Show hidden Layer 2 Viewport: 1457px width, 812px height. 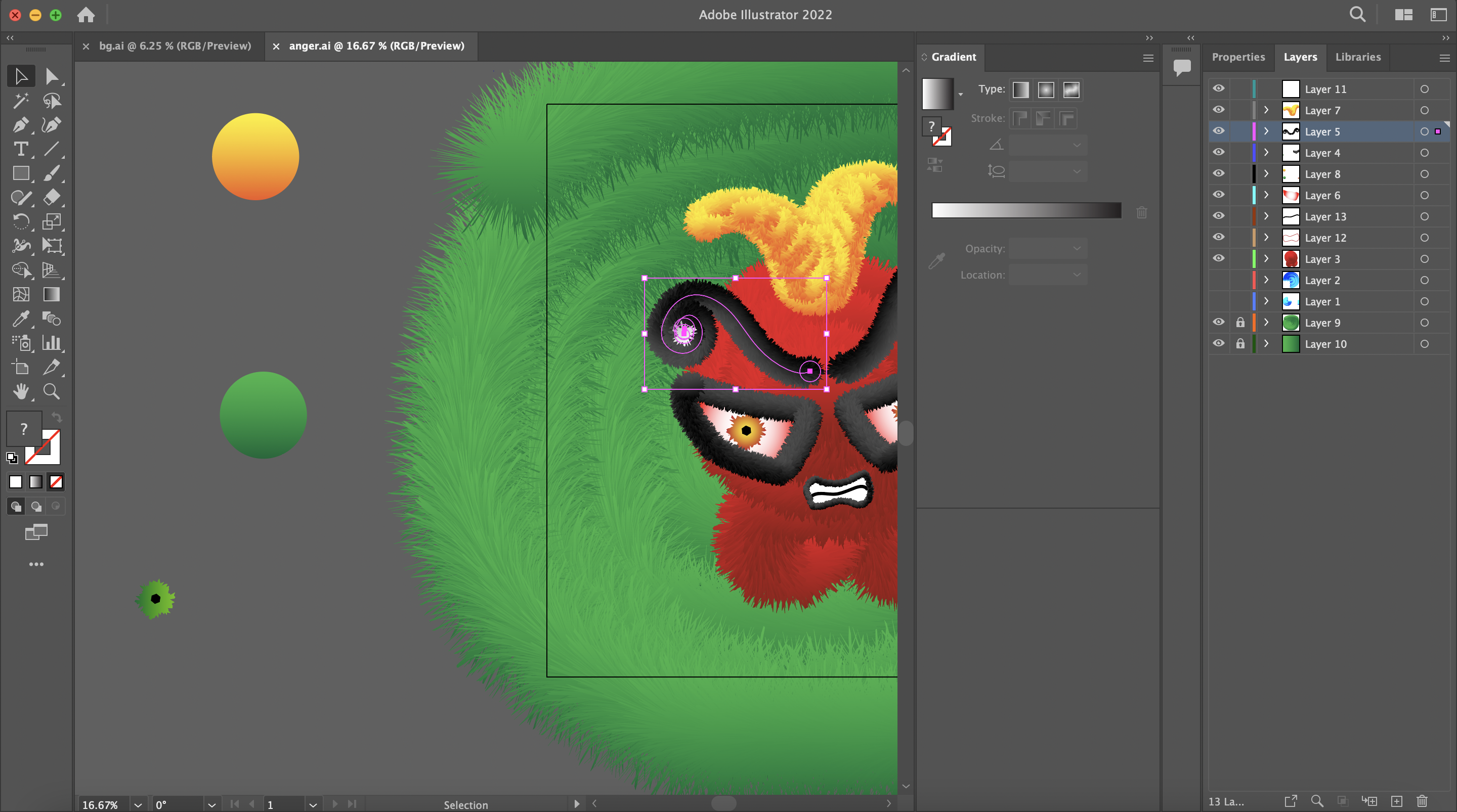point(1218,281)
